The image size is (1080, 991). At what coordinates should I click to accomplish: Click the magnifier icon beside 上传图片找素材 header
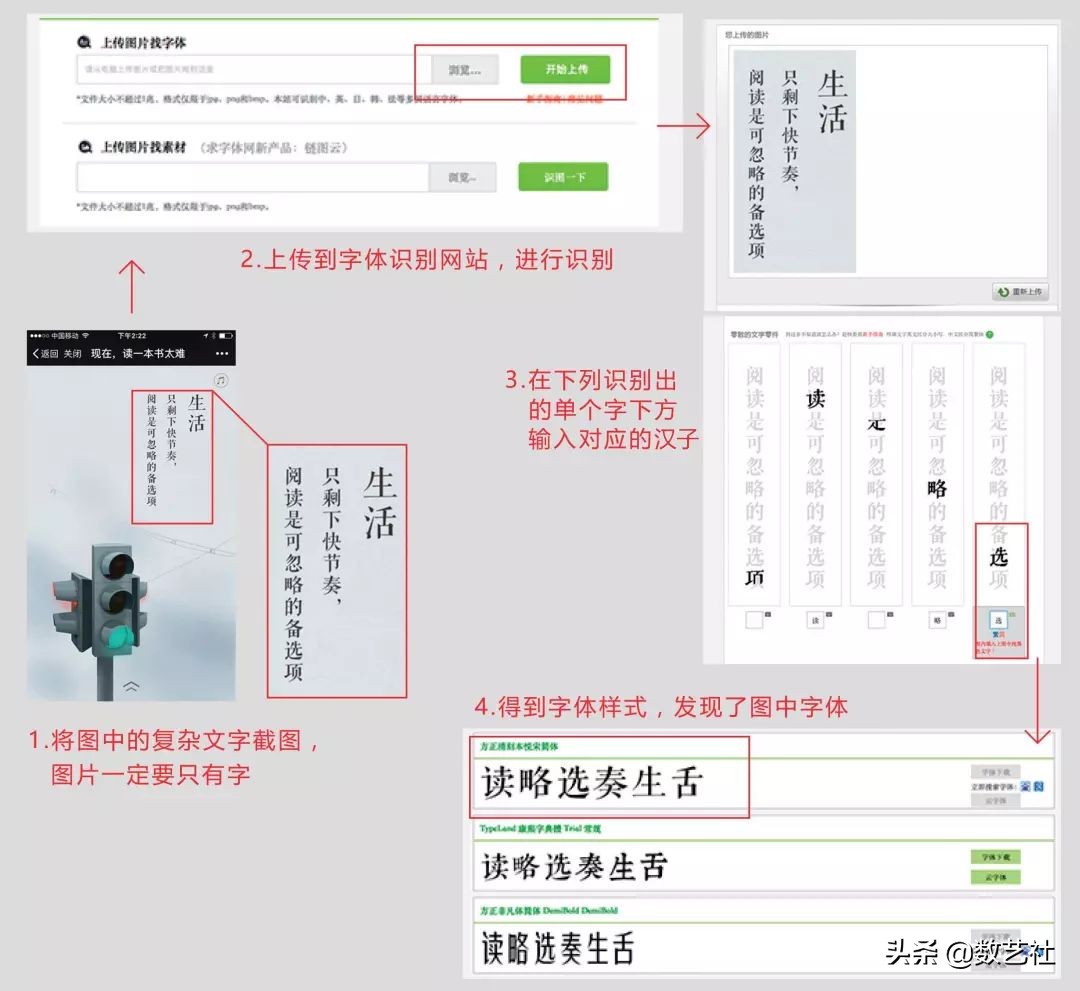pyautogui.click(x=84, y=147)
